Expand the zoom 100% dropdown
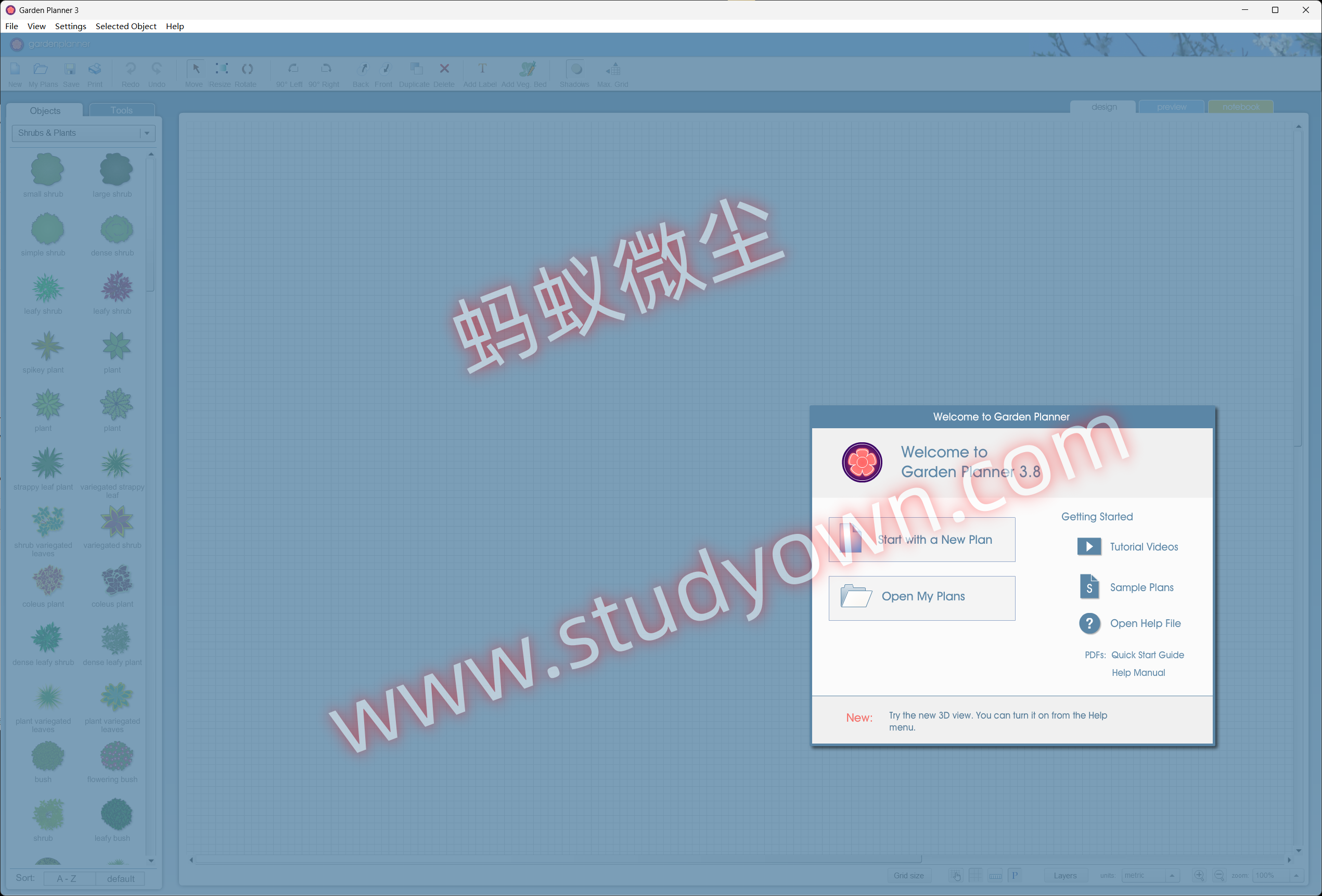The image size is (1322, 896). click(x=1296, y=876)
